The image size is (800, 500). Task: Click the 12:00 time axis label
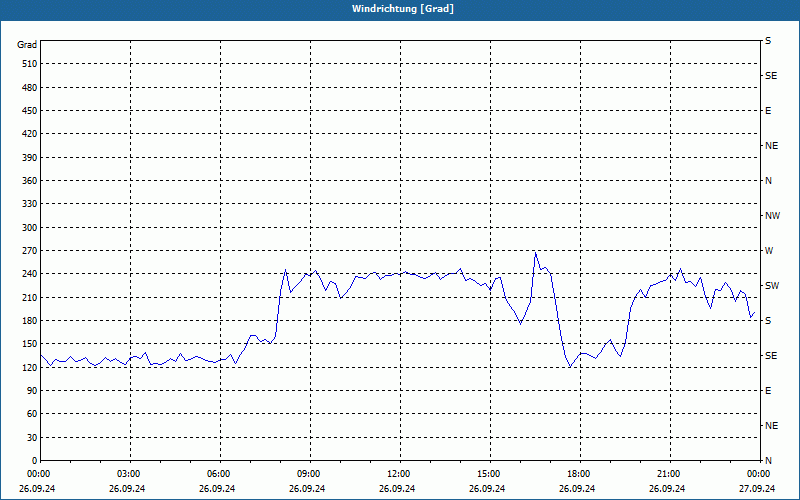pyautogui.click(x=398, y=474)
